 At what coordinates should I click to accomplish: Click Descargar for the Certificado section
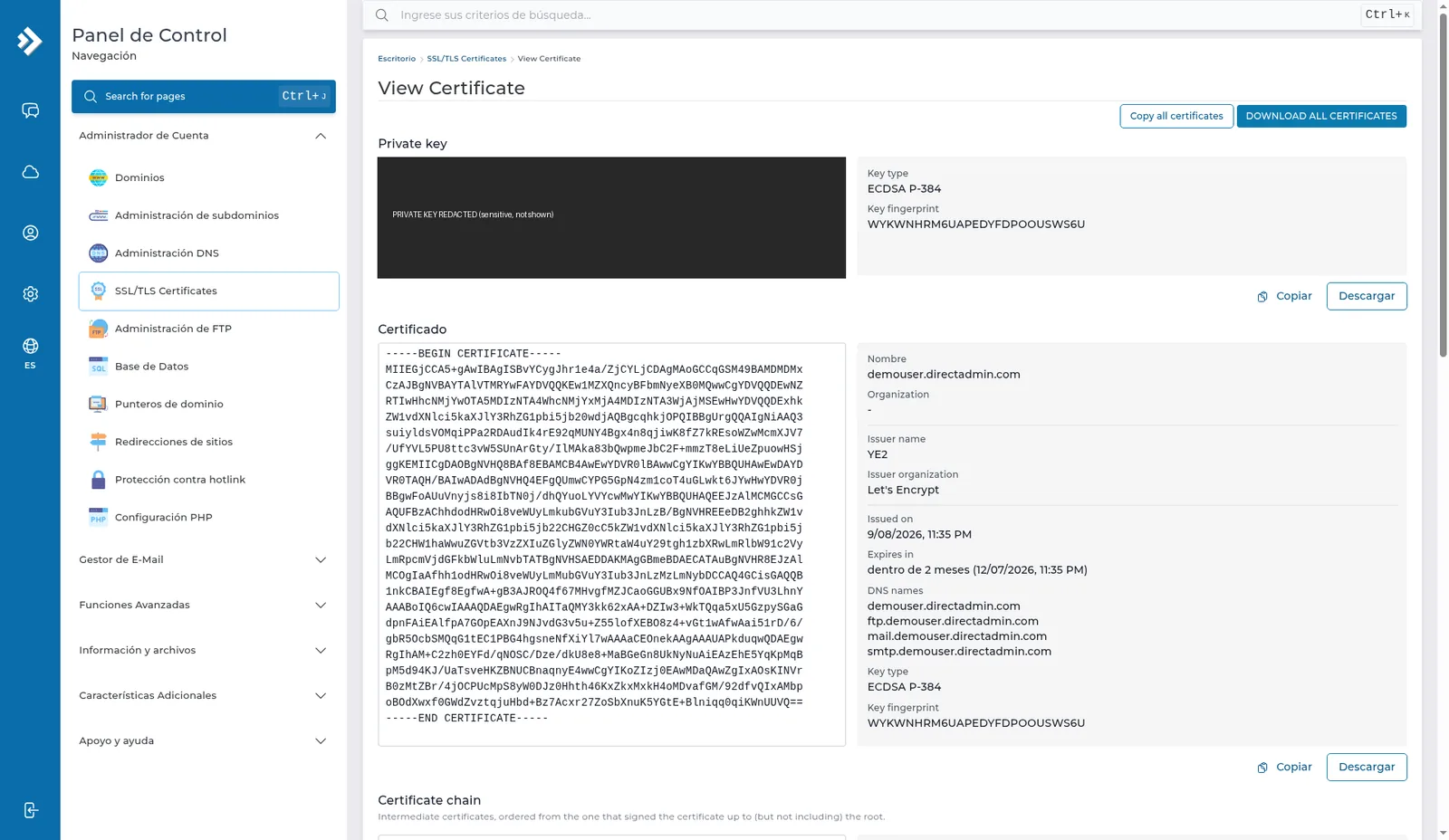pos(1367,767)
